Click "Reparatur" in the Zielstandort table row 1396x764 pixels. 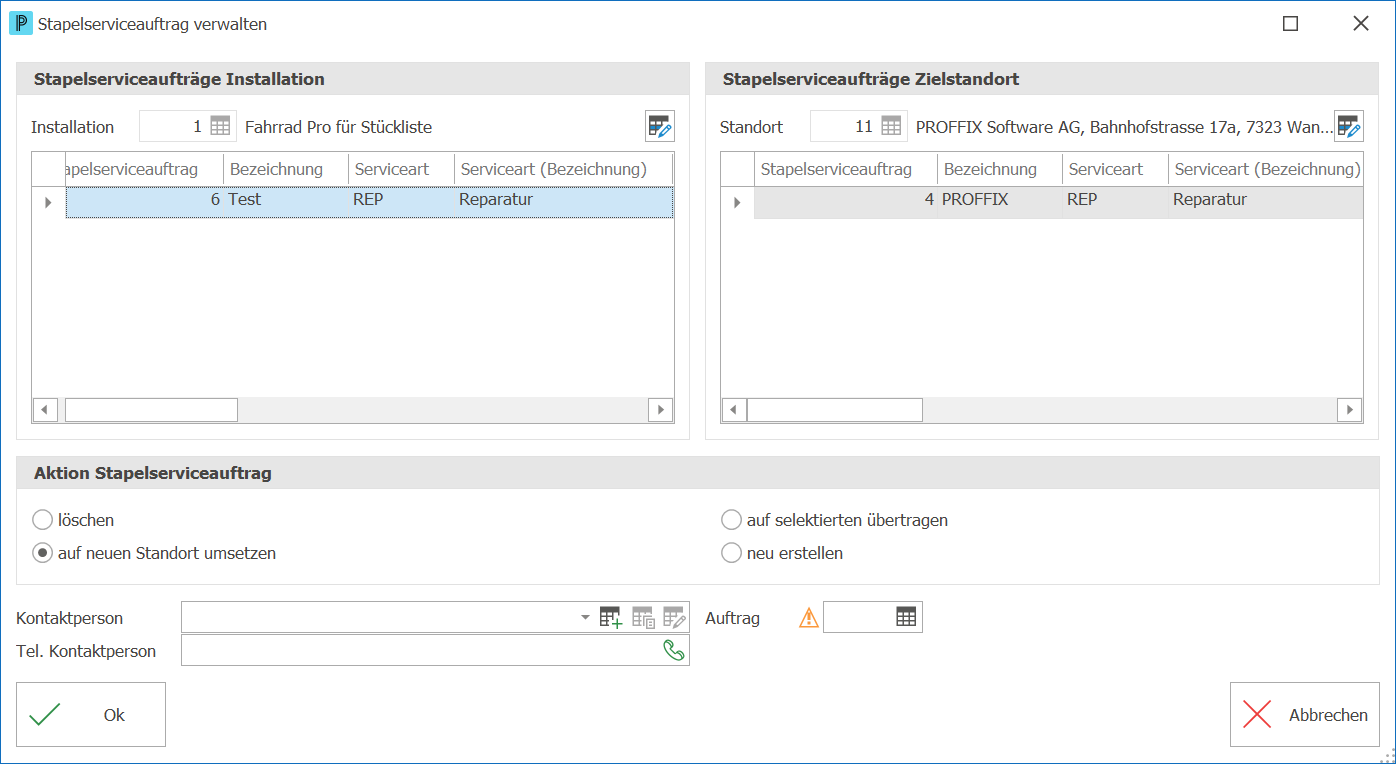(1210, 200)
